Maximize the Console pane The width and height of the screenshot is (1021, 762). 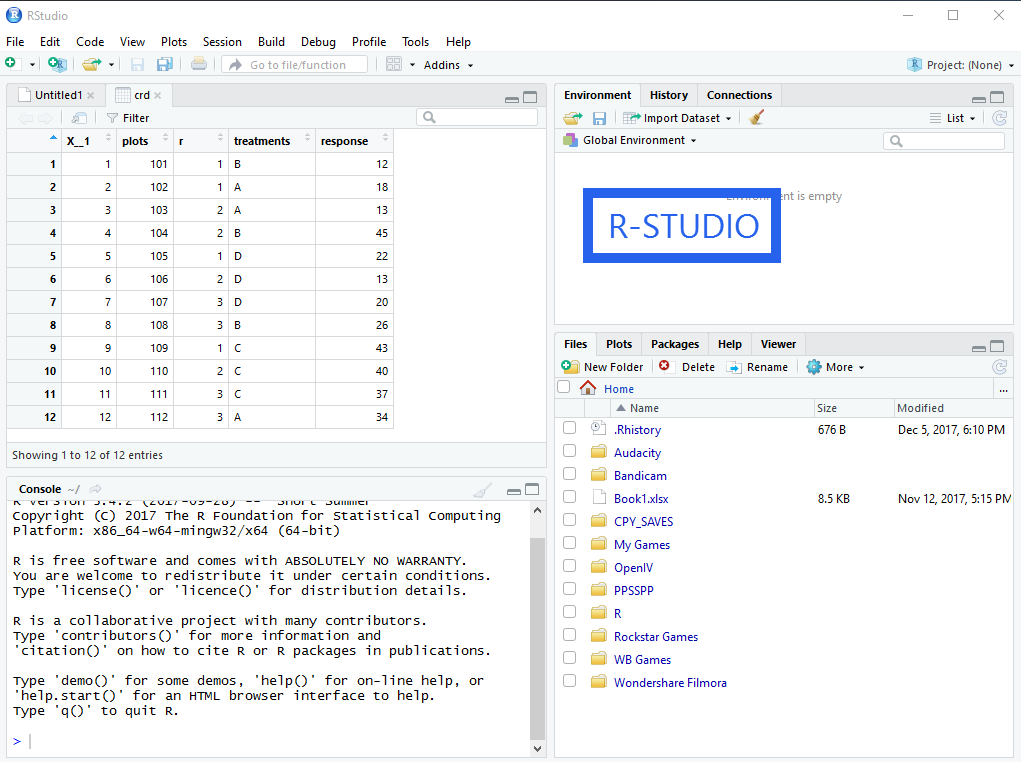(532, 489)
